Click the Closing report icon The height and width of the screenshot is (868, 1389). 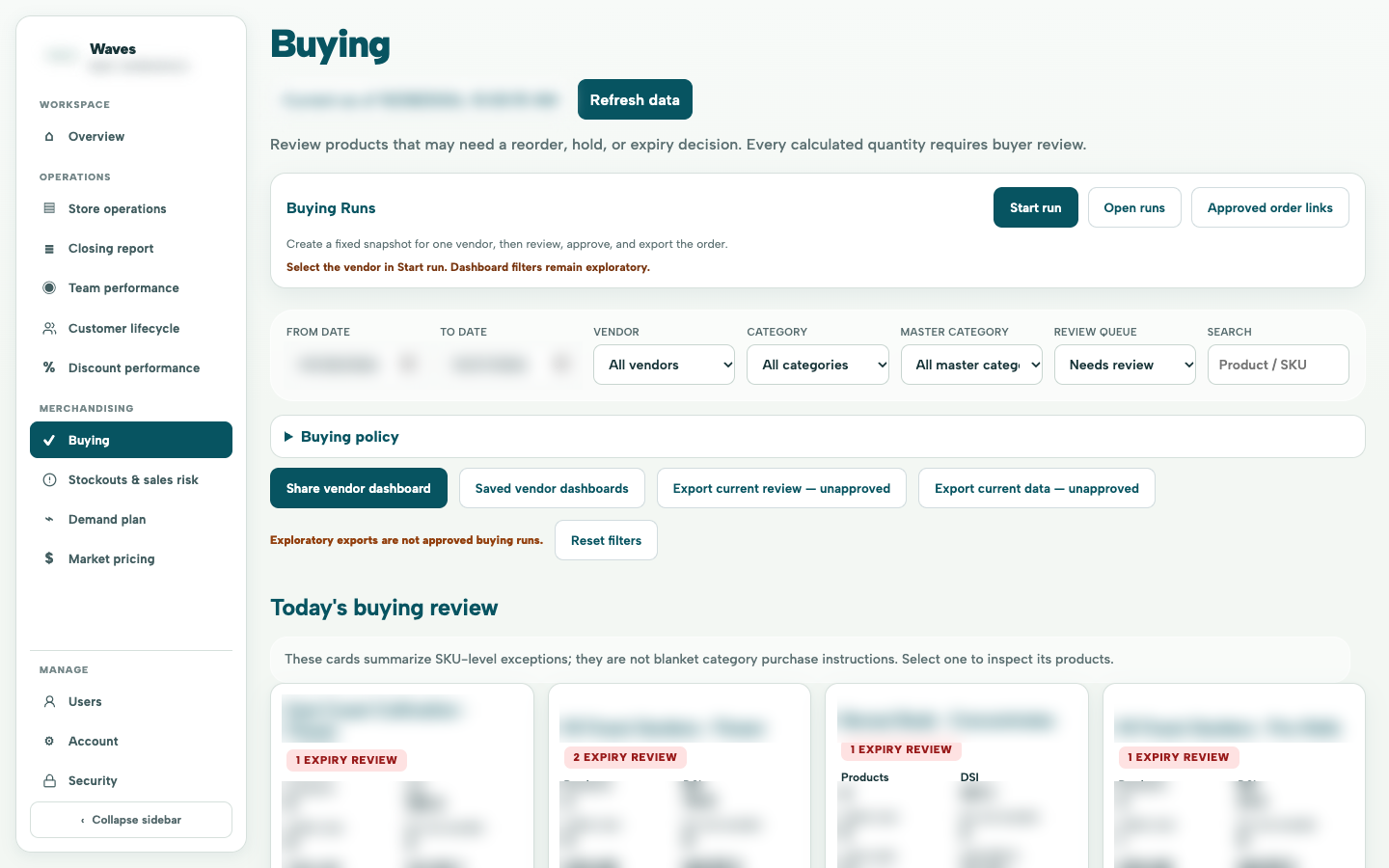[x=49, y=249]
